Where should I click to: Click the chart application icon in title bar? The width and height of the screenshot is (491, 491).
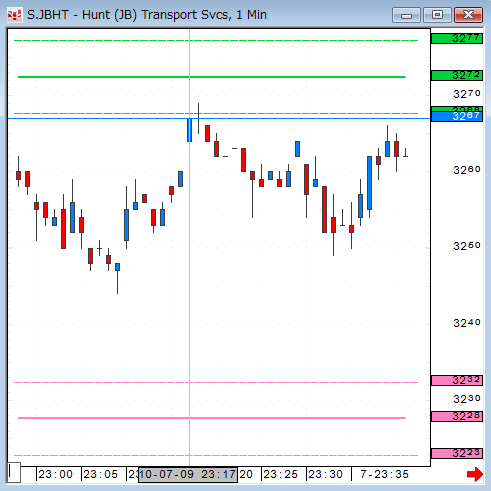coord(15,15)
